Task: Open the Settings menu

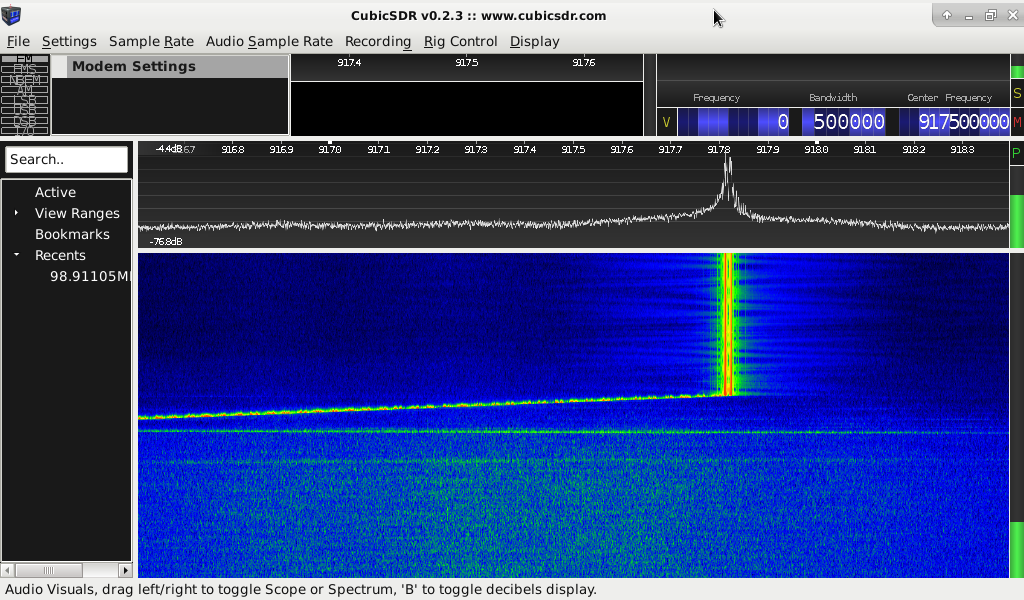Action: click(x=69, y=41)
